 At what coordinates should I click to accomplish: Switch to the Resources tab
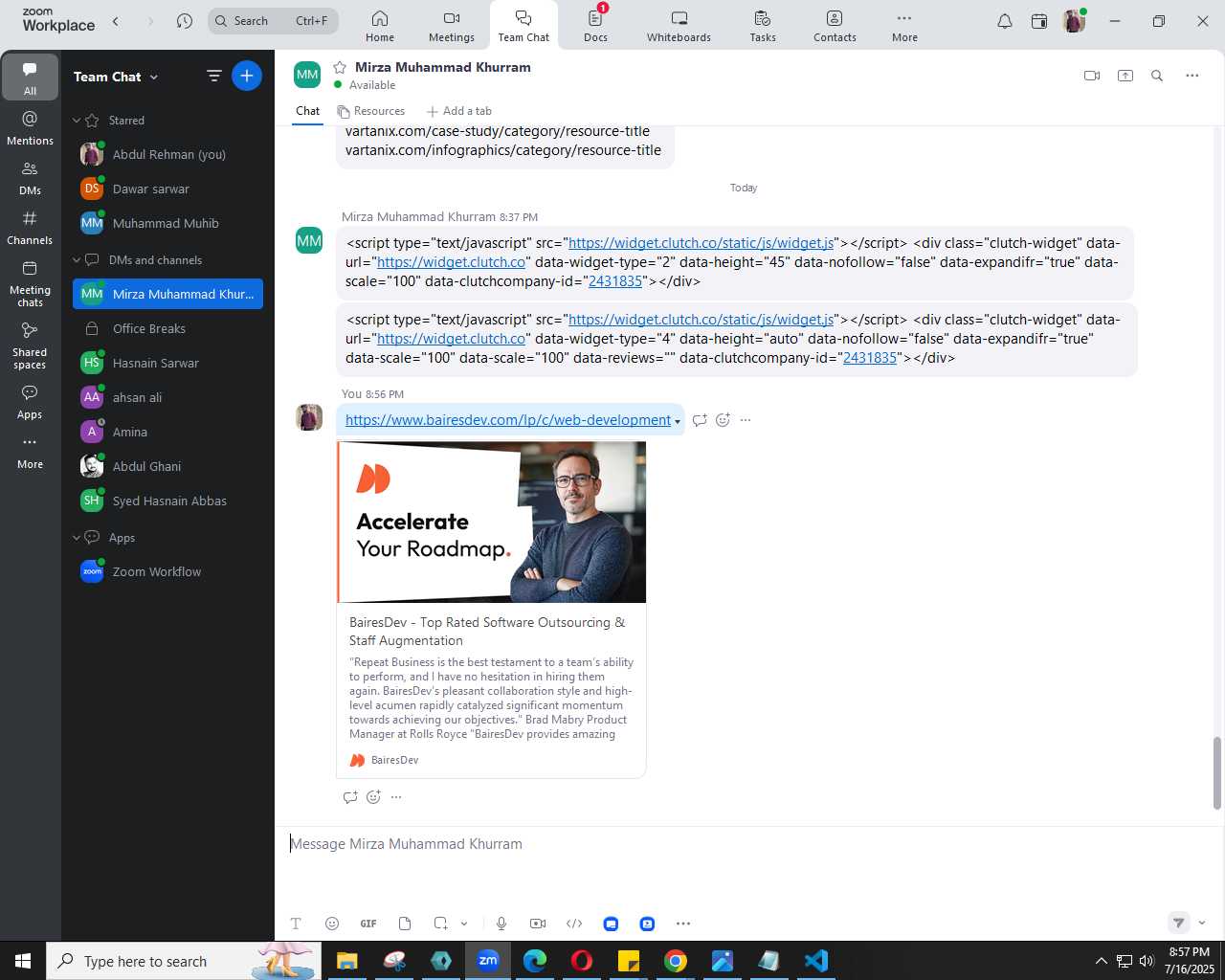pos(371,111)
